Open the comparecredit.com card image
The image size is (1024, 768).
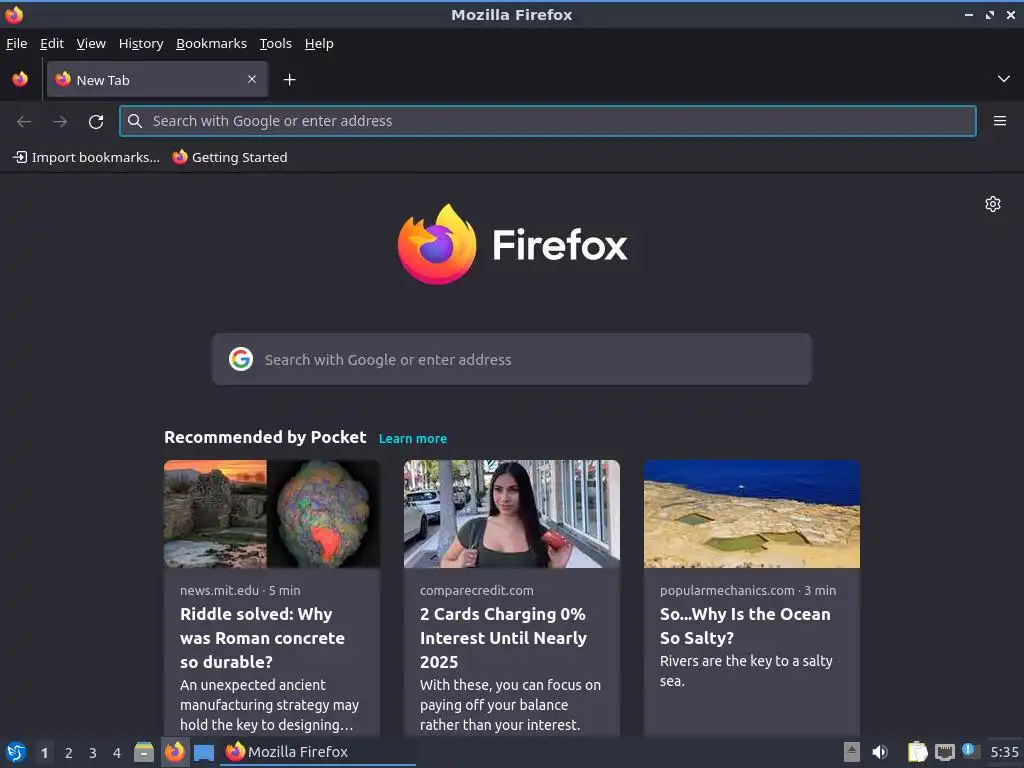point(512,514)
